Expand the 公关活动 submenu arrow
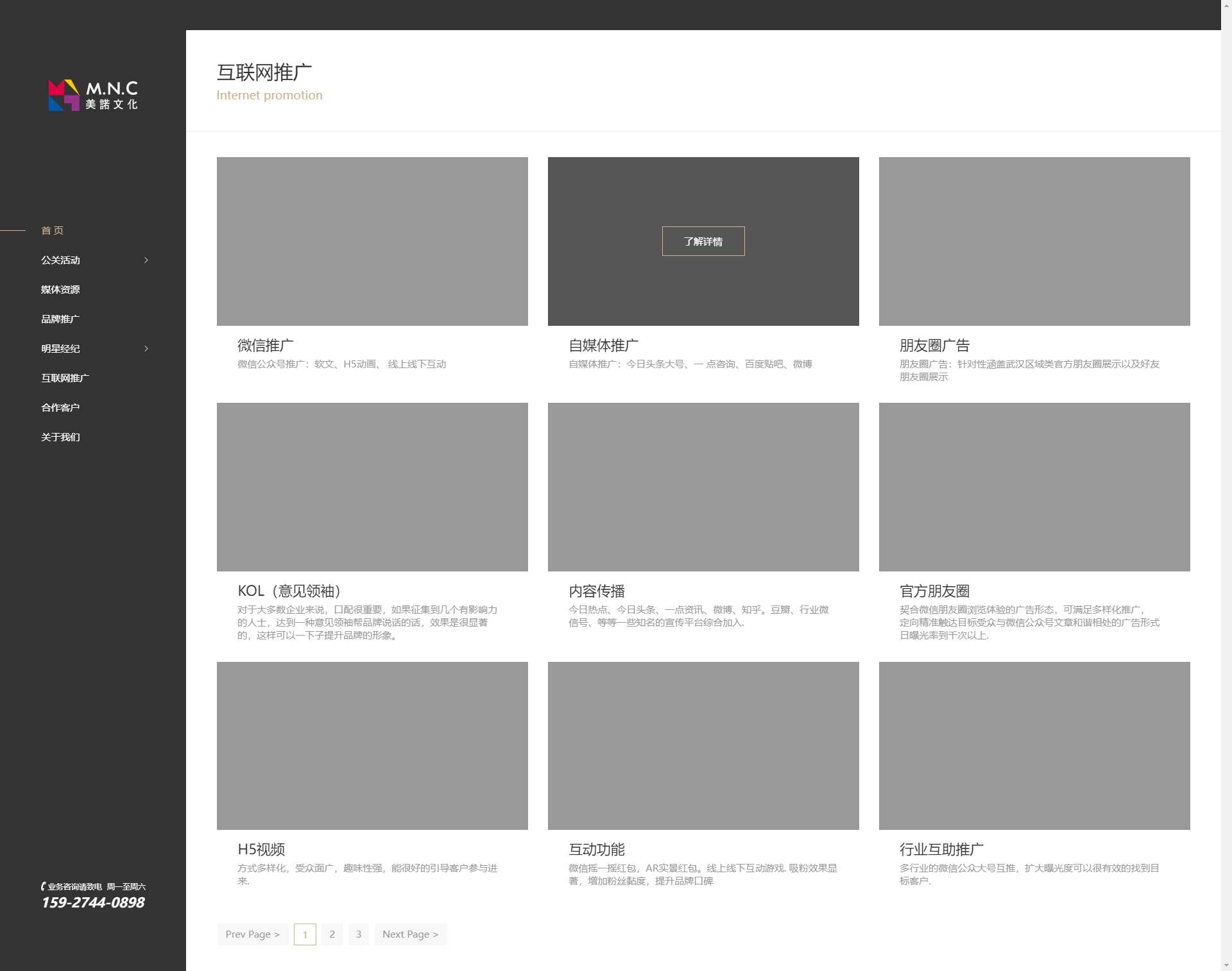 (x=146, y=260)
